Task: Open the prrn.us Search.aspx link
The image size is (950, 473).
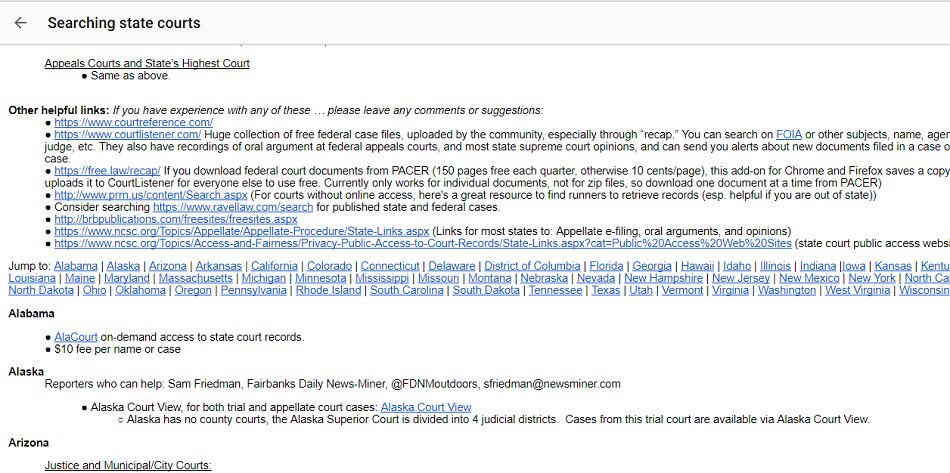Action: 151,195
